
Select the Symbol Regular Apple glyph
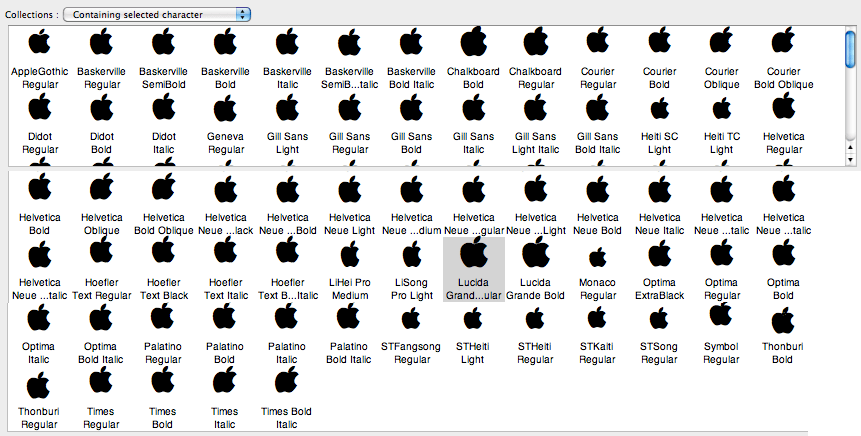coord(721,314)
